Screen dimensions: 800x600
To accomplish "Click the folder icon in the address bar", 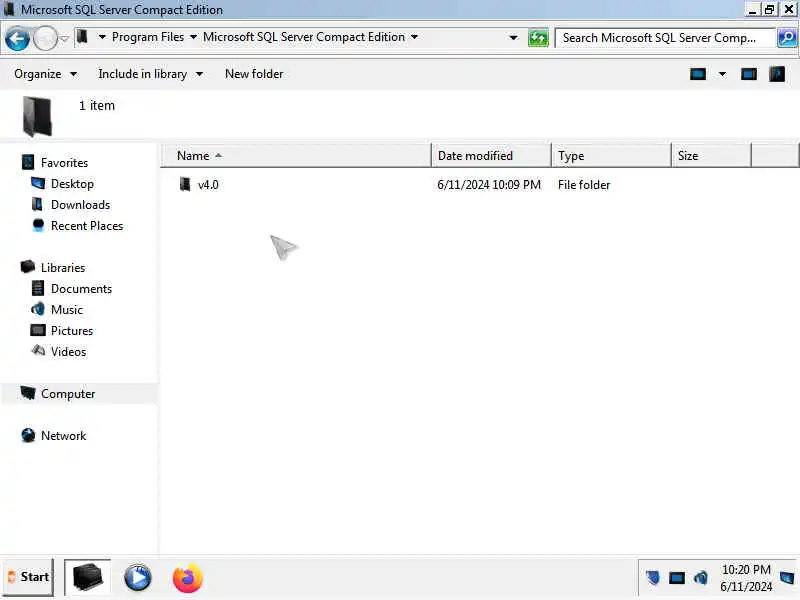I will (x=82, y=37).
